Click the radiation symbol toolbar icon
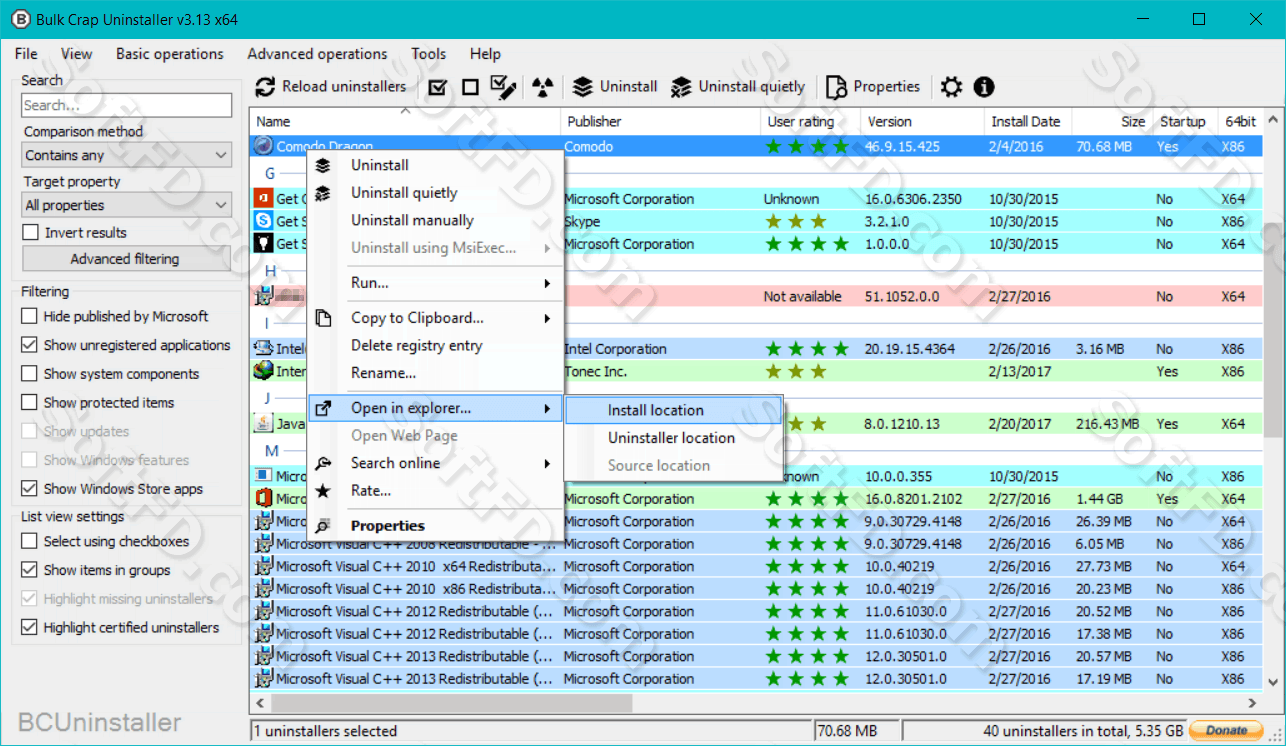This screenshot has width=1286, height=746. (x=542, y=87)
